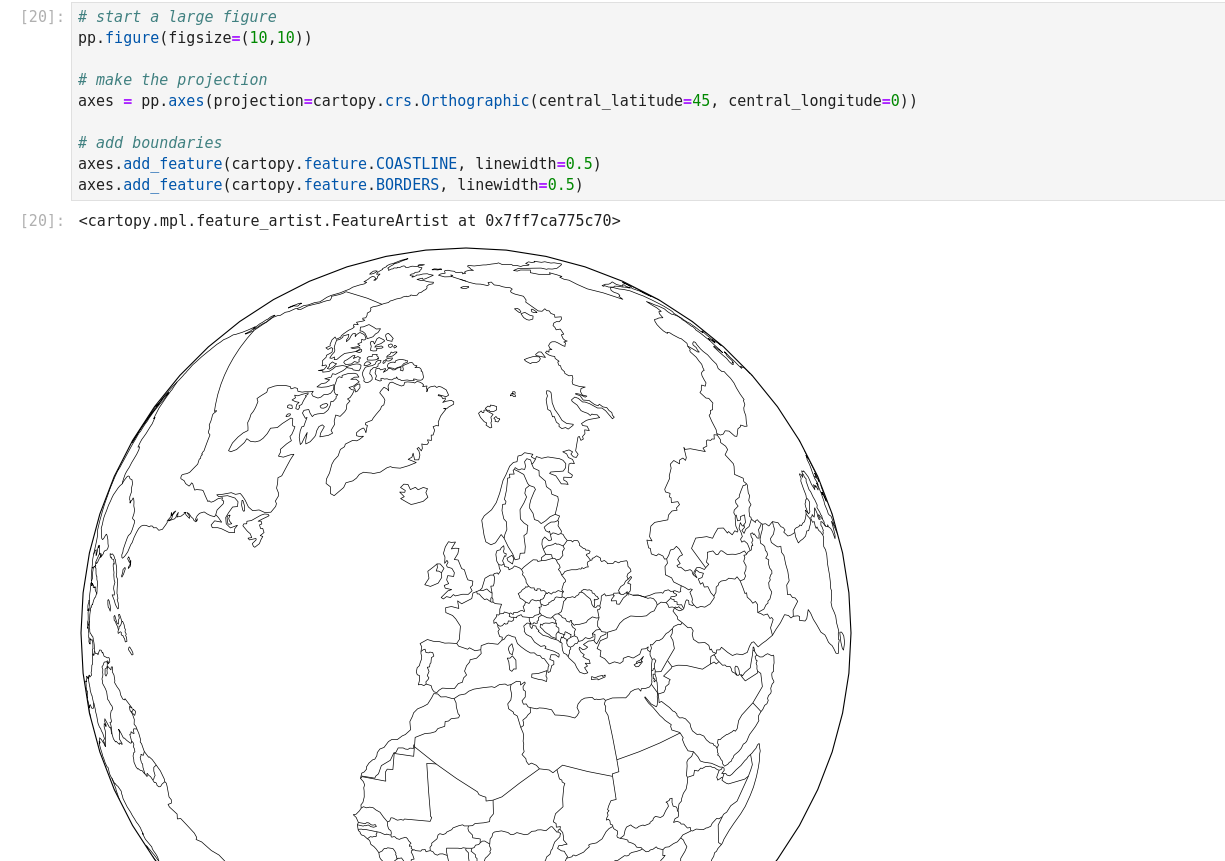Click the input prompt number of the code cell

42,17
